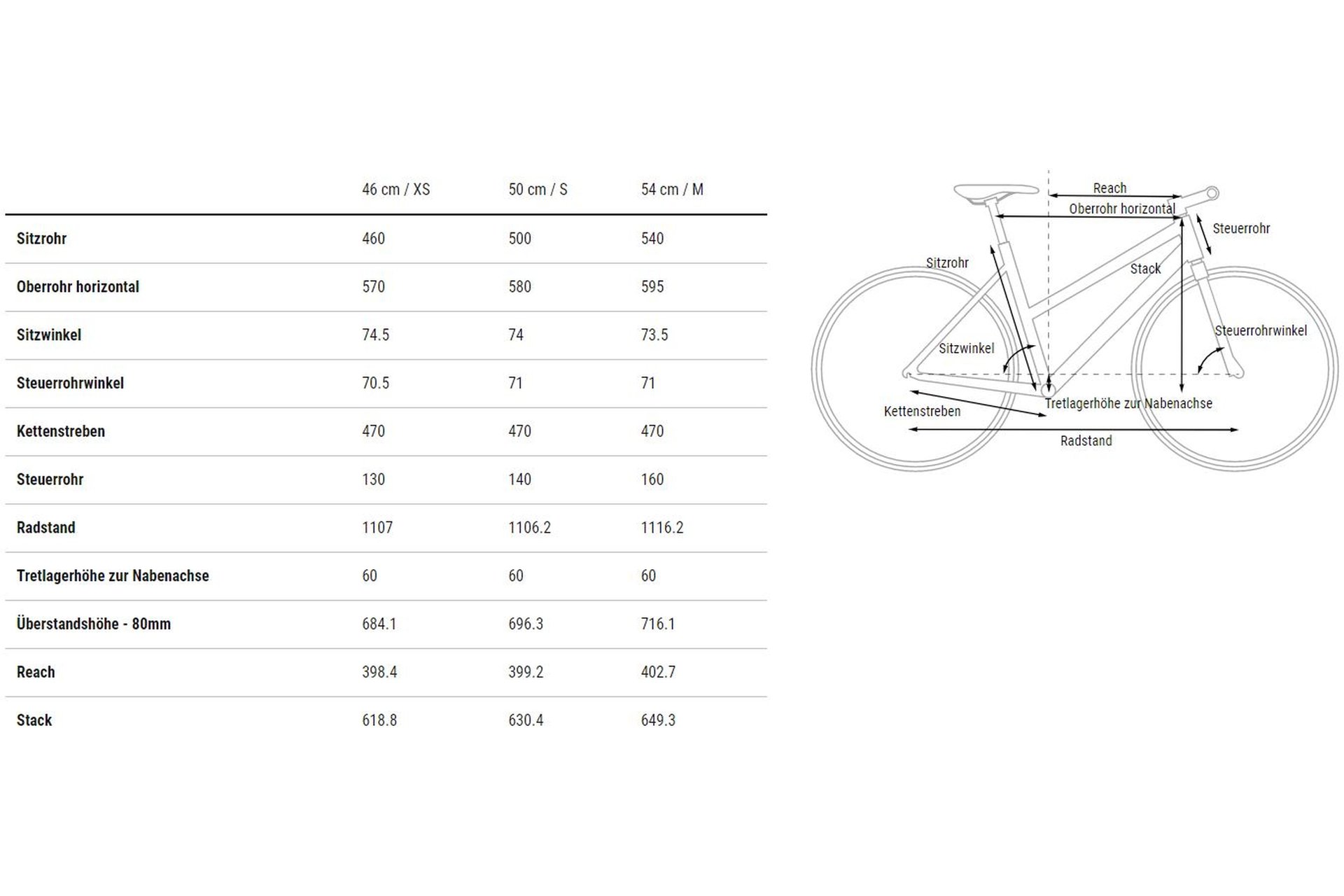Click the Reach value 399.2
Screen dimensions: 1344x896
[x=526, y=672]
